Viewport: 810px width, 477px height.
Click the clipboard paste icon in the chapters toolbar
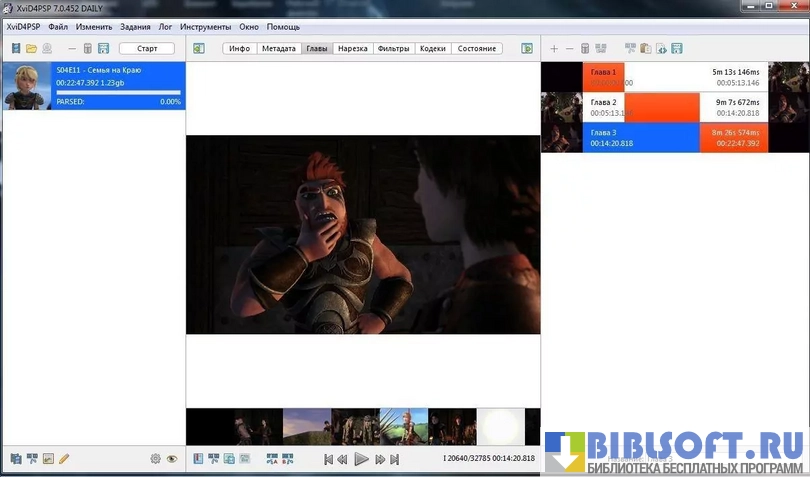[646, 48]
